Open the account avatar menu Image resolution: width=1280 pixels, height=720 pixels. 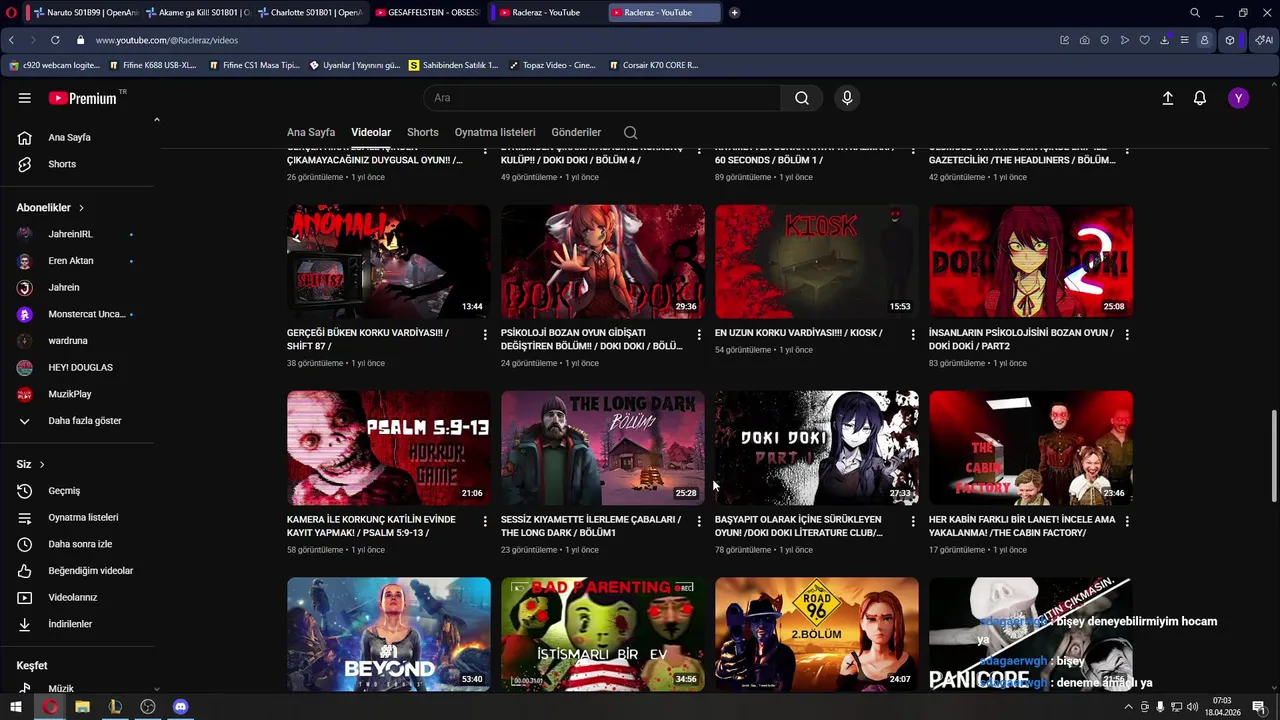click(x=1239, y=98)
